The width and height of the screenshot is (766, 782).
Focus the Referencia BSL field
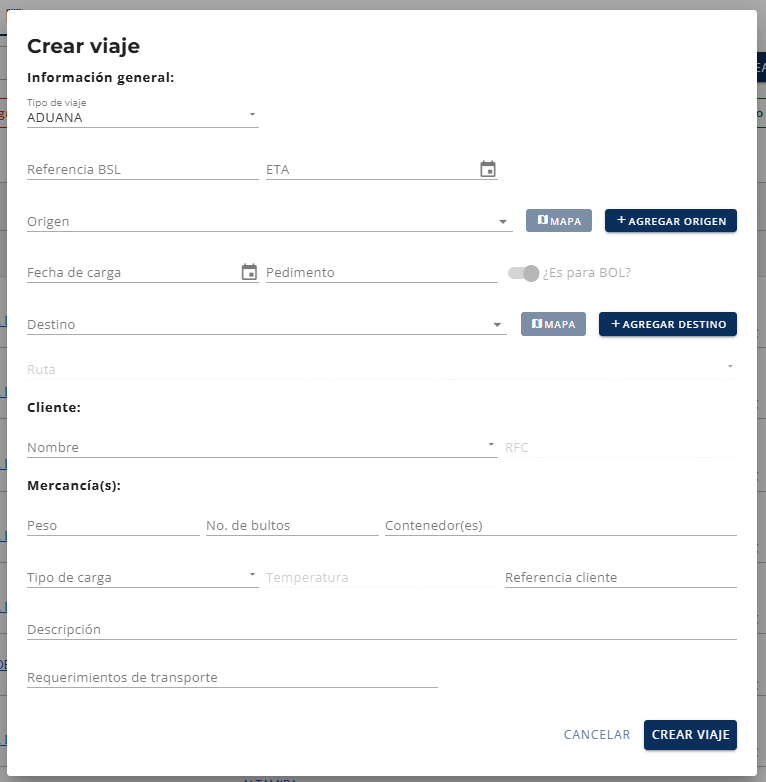(x=143, y=170)
